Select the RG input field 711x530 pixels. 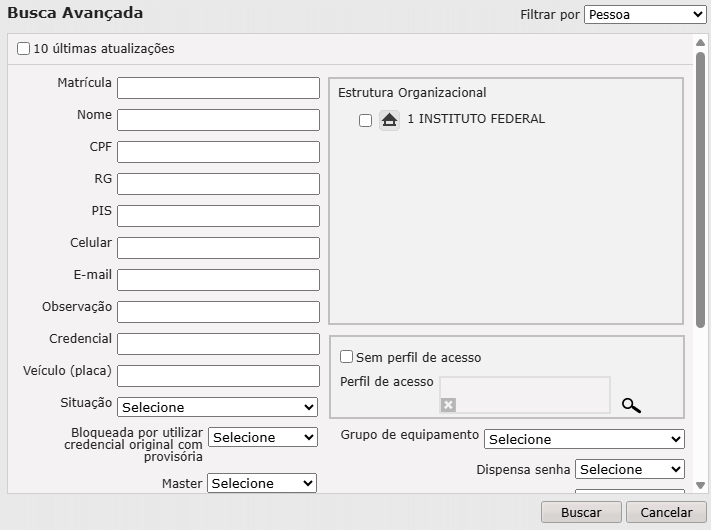(x=218, y=184)
